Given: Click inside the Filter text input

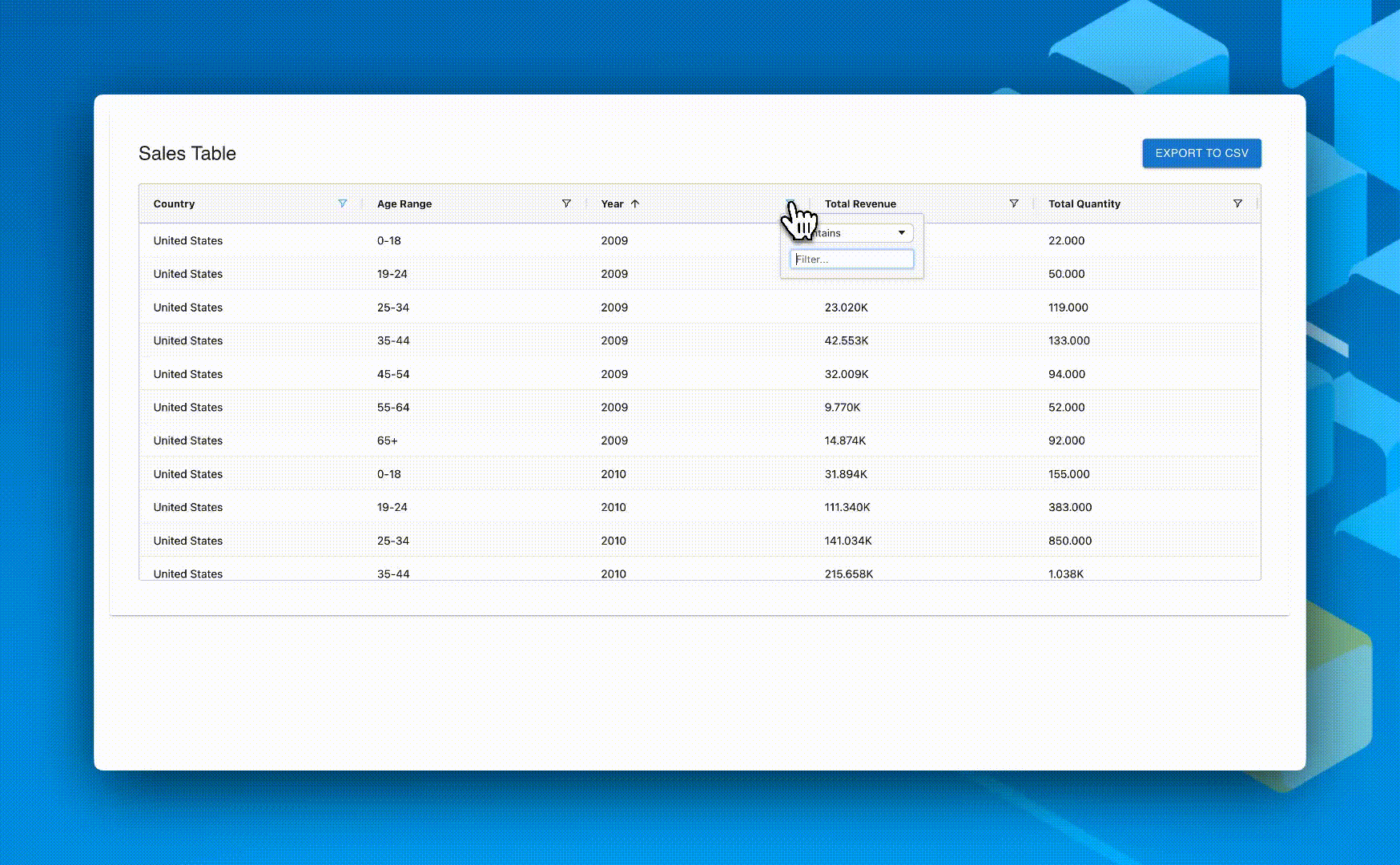Looking at the screenshot, I should click(851, 259).
